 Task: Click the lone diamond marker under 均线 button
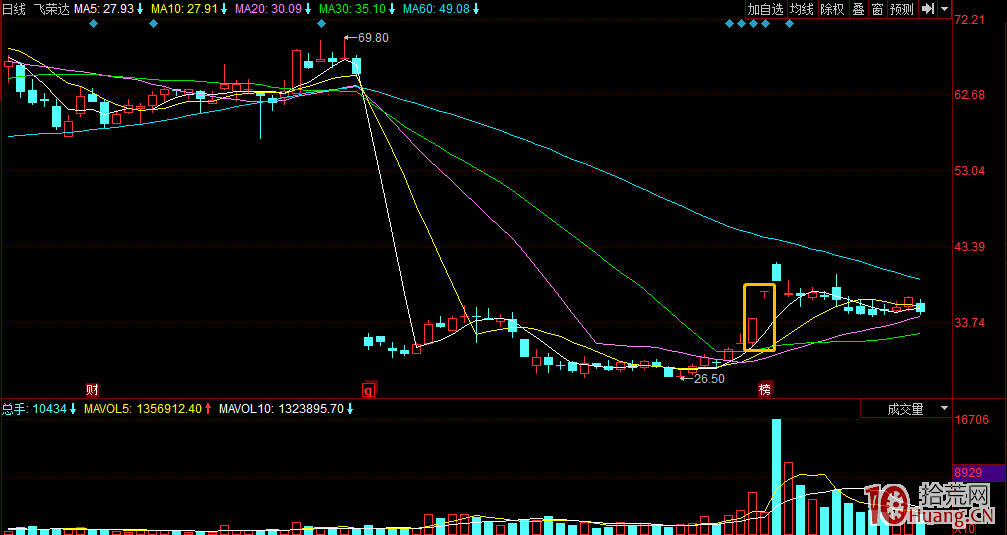(x=789, y=24)
